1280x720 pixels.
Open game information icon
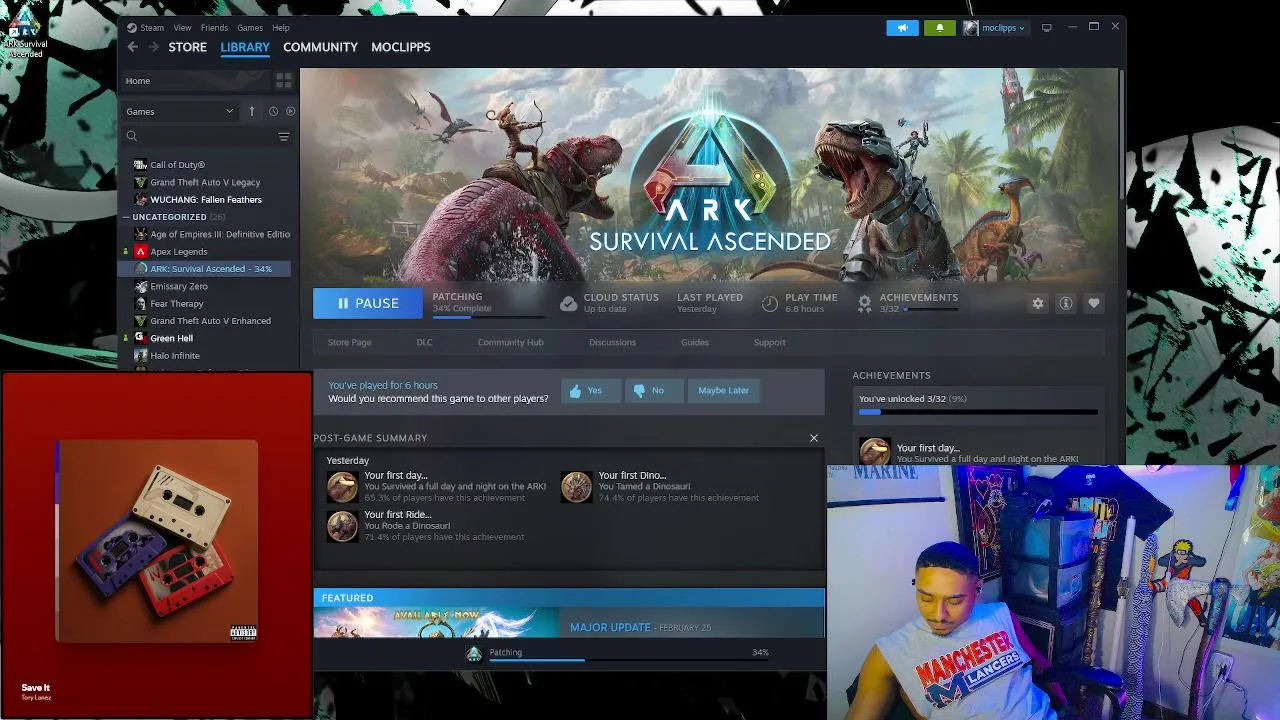1066,303
